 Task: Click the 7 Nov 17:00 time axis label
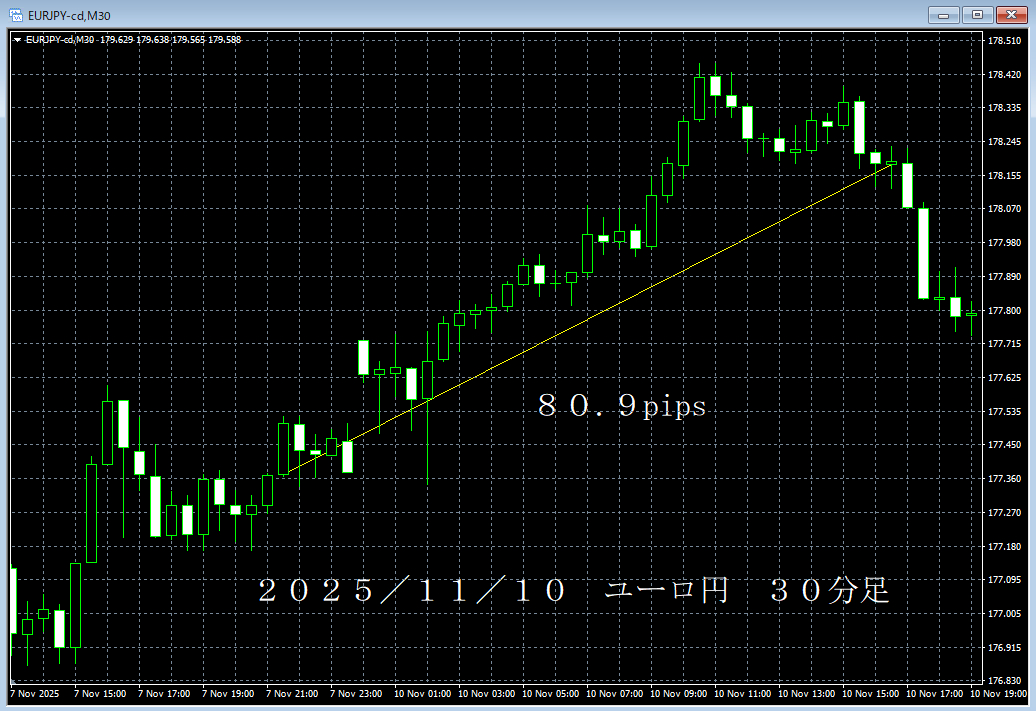[164, 694]
